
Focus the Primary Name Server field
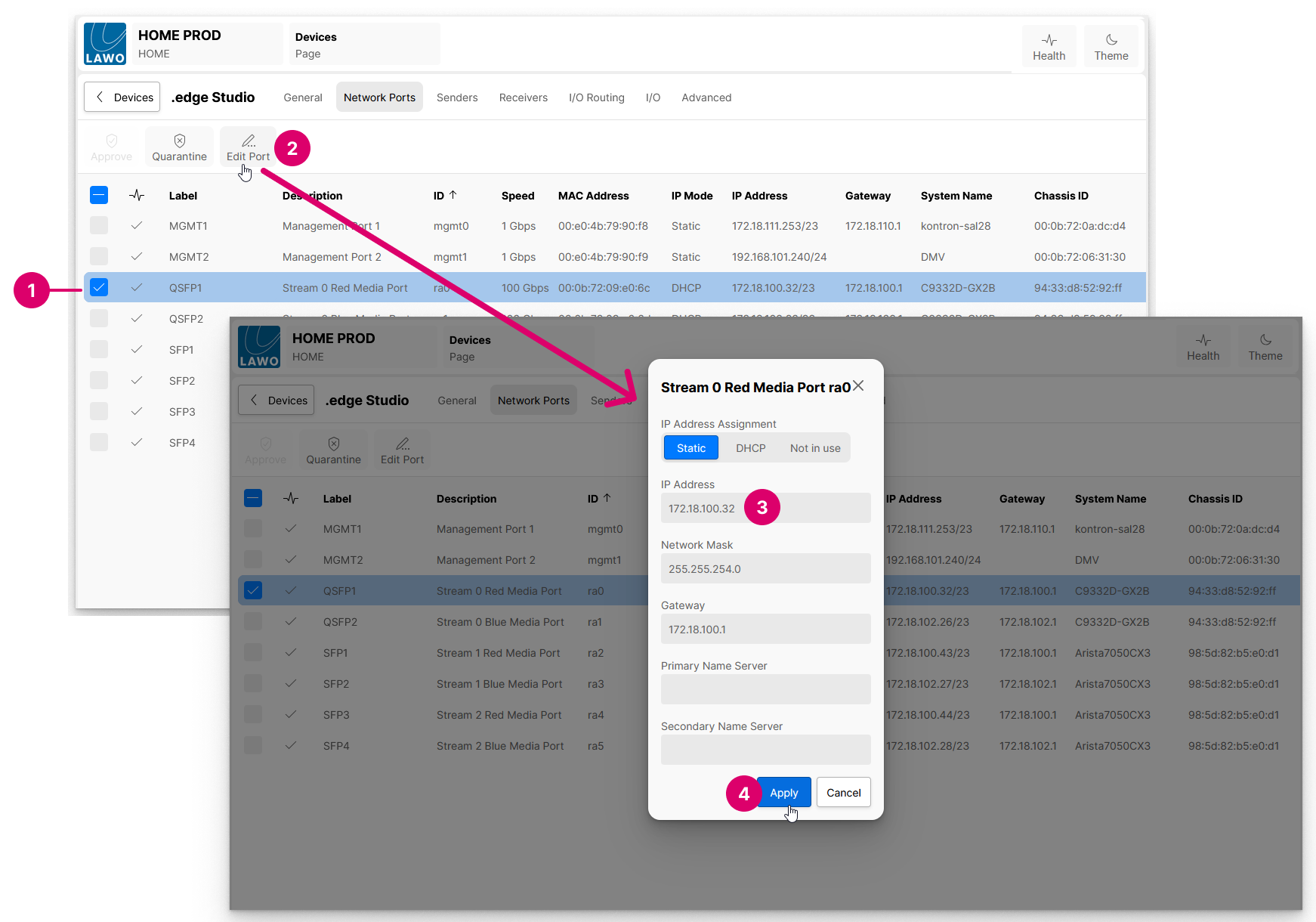tap(765, 690)
